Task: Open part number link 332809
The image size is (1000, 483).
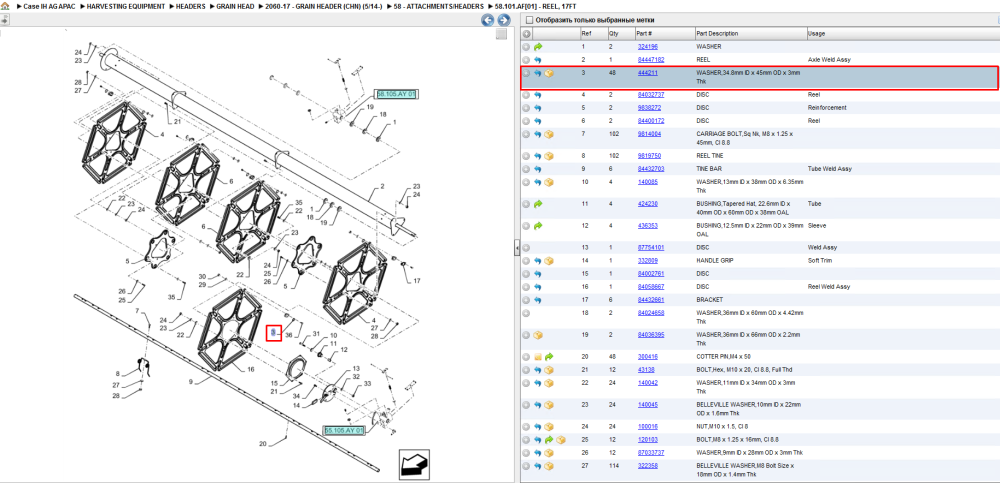Action: (x=647, y=260)
